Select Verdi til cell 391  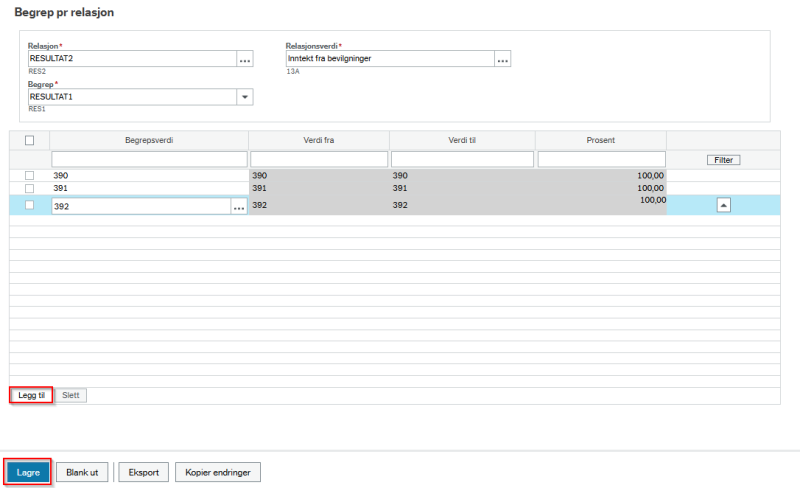462,188
